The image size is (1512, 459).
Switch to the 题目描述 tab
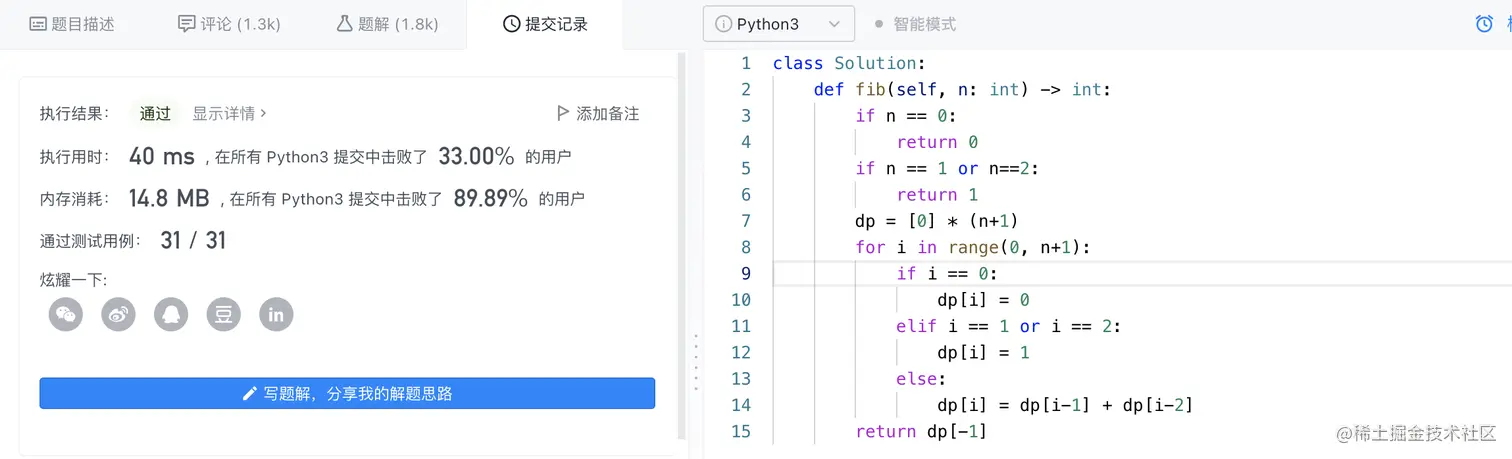point(72,24)
